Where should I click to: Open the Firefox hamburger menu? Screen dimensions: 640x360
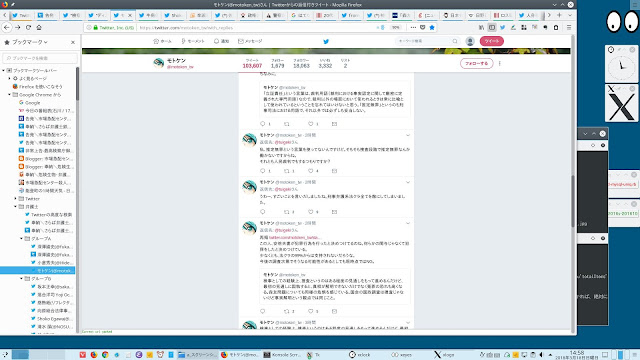569,27
